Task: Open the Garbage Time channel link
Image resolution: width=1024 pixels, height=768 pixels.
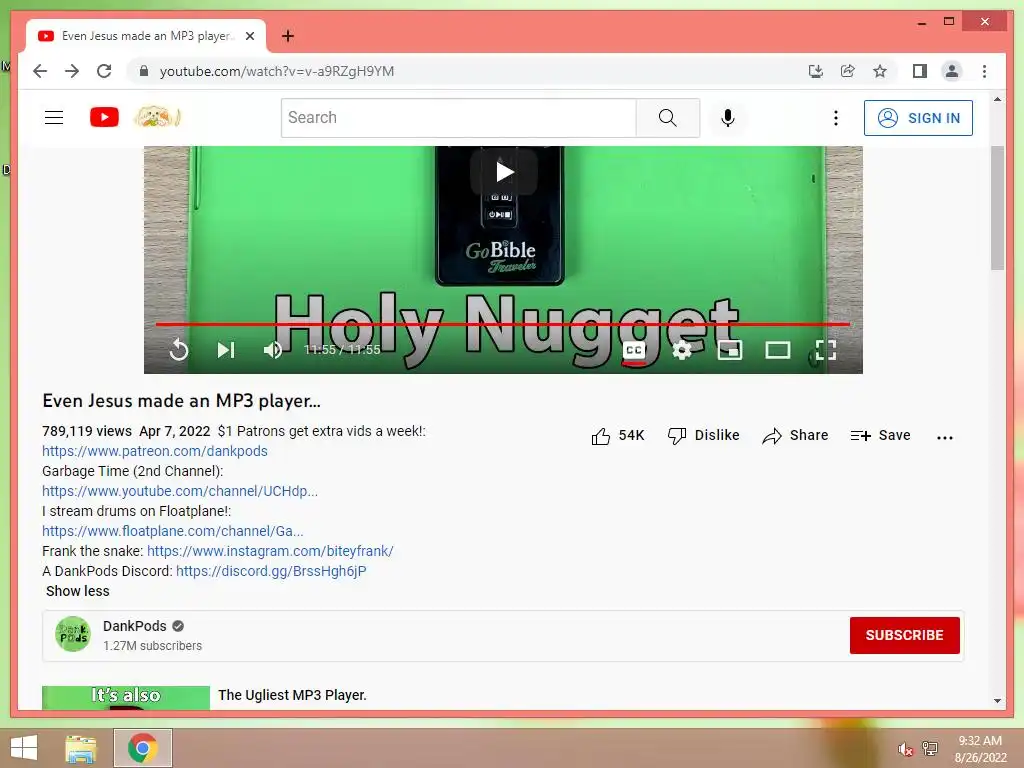Action: (x=180, y=491)
